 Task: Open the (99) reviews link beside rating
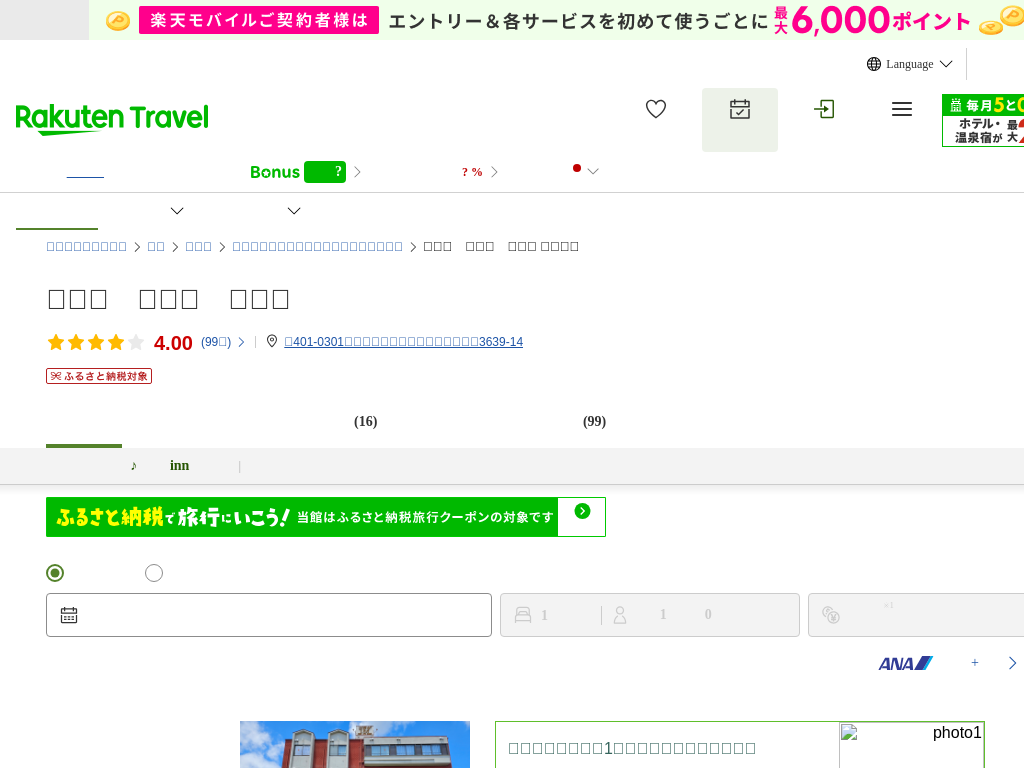(216, 342)
